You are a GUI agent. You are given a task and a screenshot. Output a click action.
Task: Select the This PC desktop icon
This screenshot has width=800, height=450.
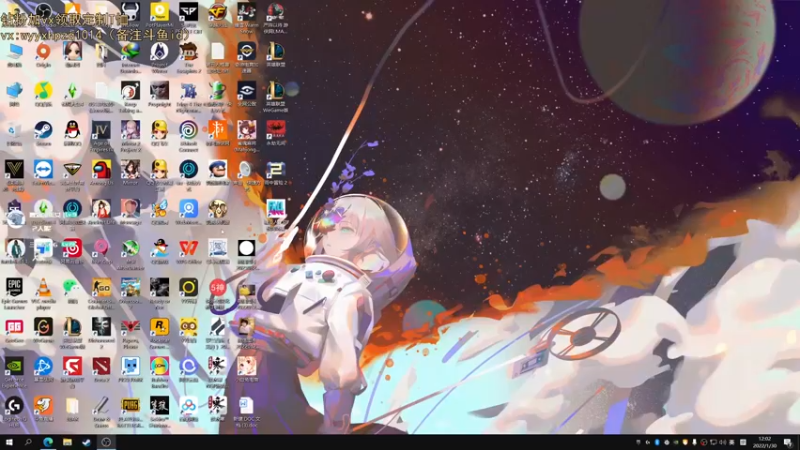(x=14, y=52)
